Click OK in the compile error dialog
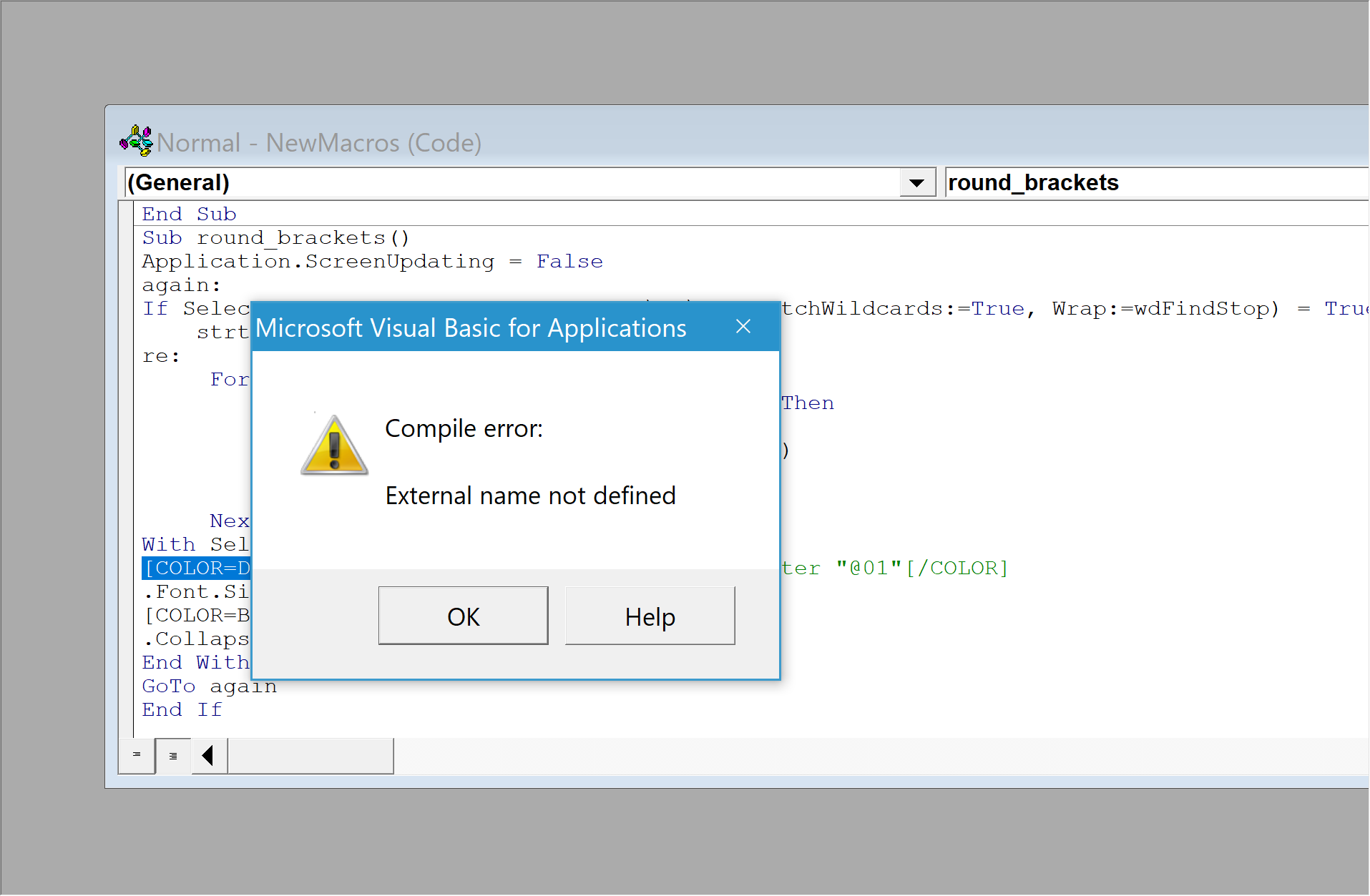The width and height of the screenshot is (1370, 896). (x=463, y=616)
